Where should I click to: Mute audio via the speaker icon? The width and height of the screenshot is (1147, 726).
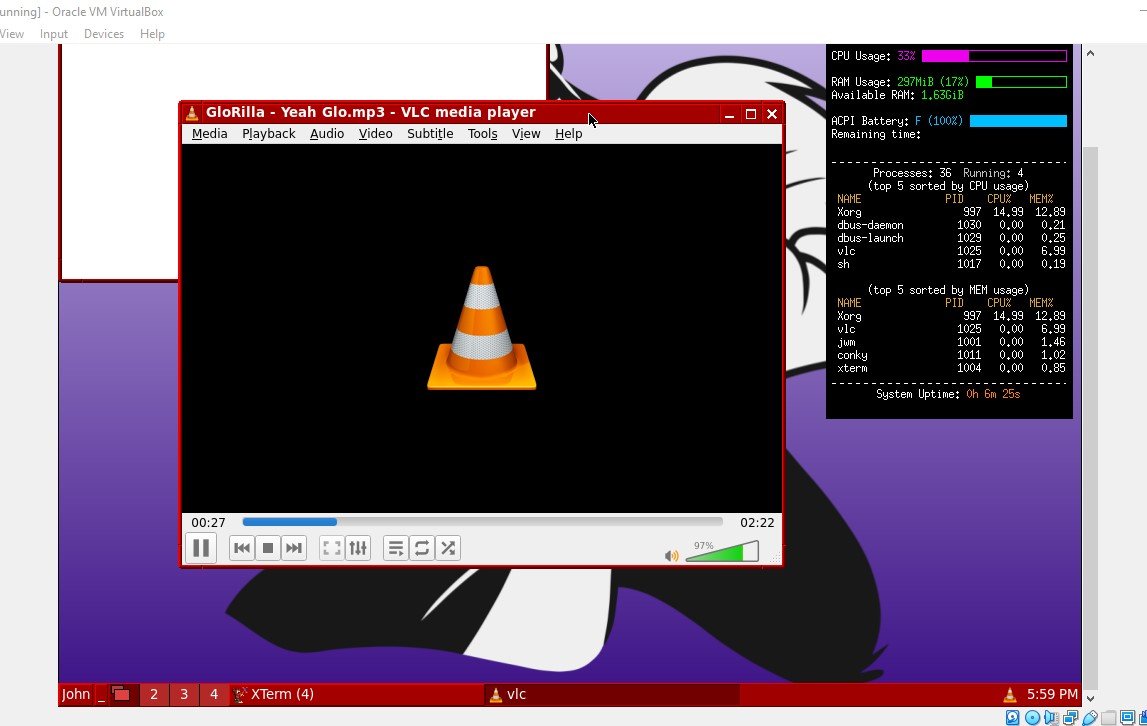click(x=671, y=555)
